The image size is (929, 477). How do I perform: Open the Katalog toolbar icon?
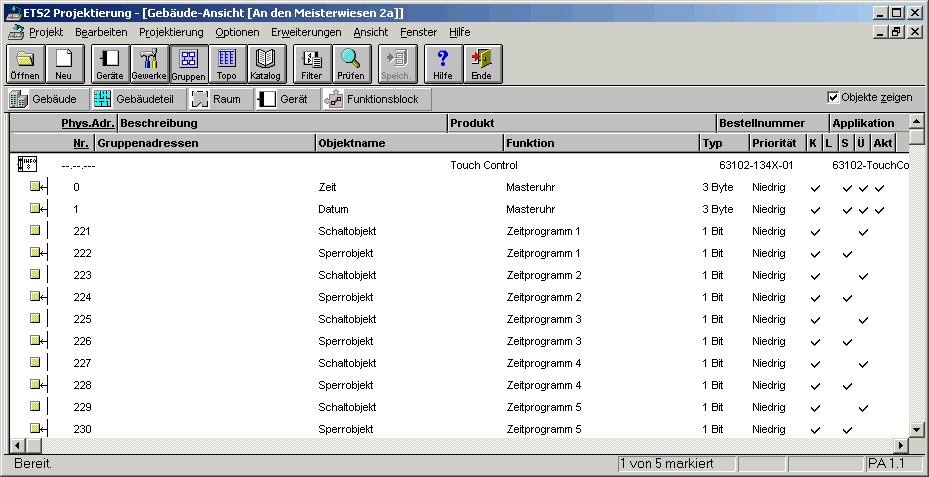265,63
